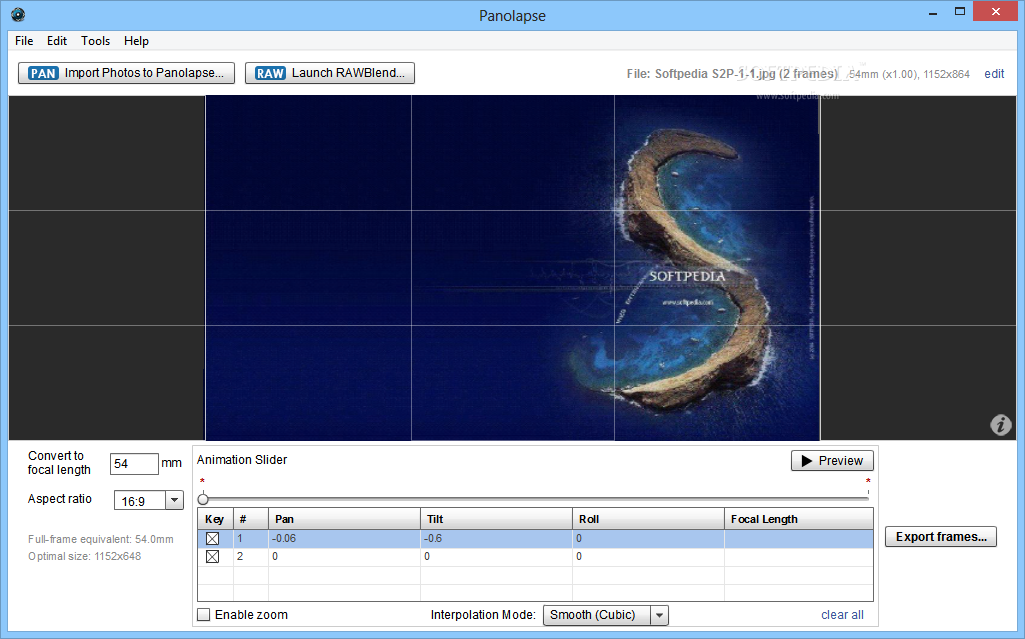The width and height of the screenshot is (1025, 639).
Task: Click the edit link next to file info
Action: tap(994, 74)
